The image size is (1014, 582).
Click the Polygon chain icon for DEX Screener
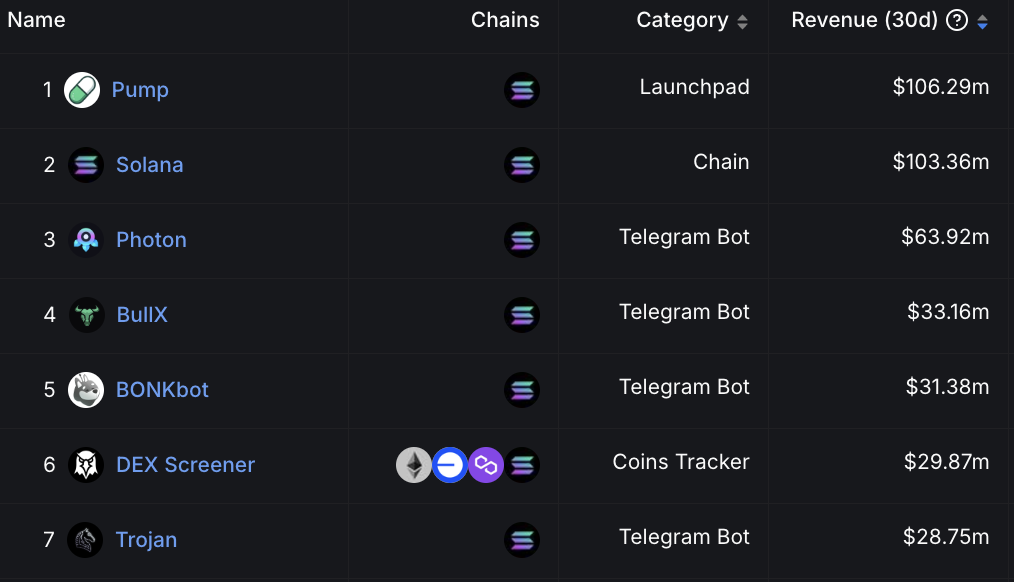pos(486,465)
